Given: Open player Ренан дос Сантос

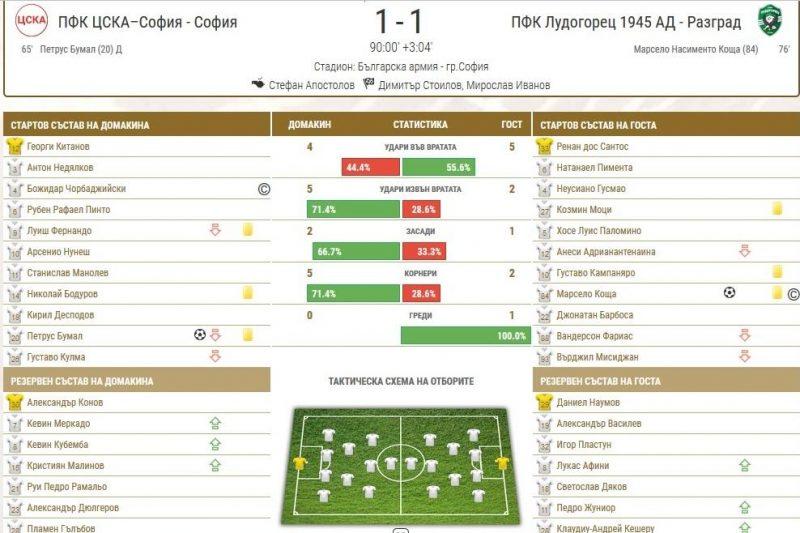Looking at the screenshot, I should pos(592,146).
